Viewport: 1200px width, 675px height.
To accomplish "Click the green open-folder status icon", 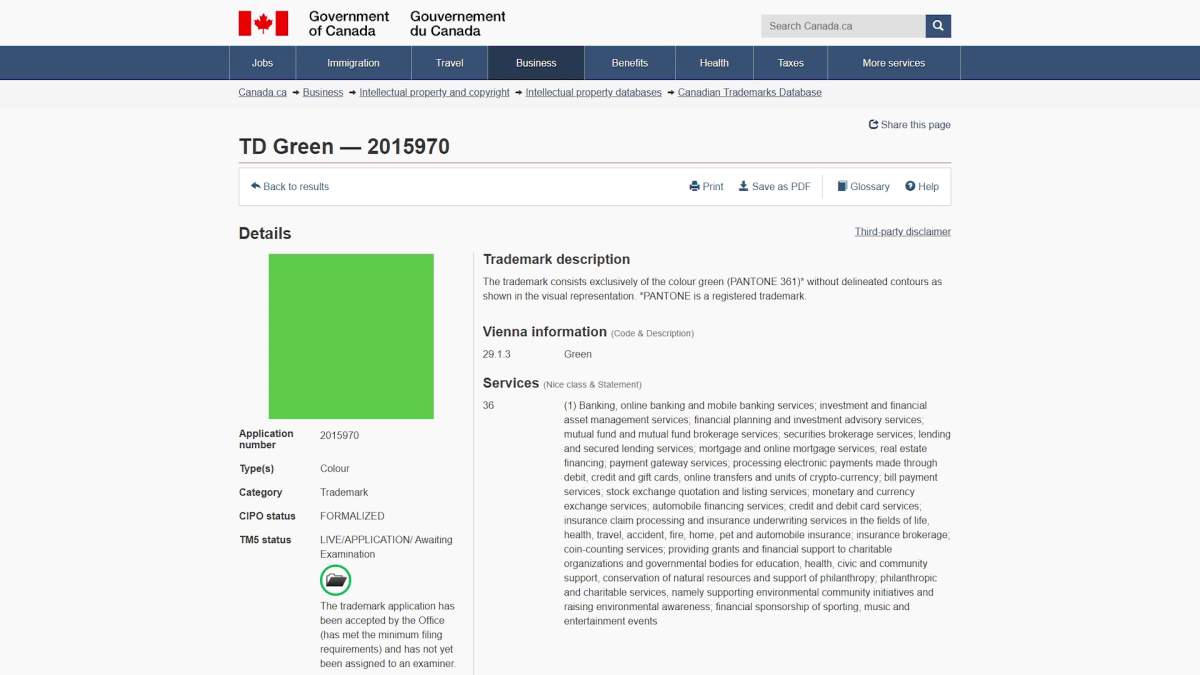I will pos(336,580).
